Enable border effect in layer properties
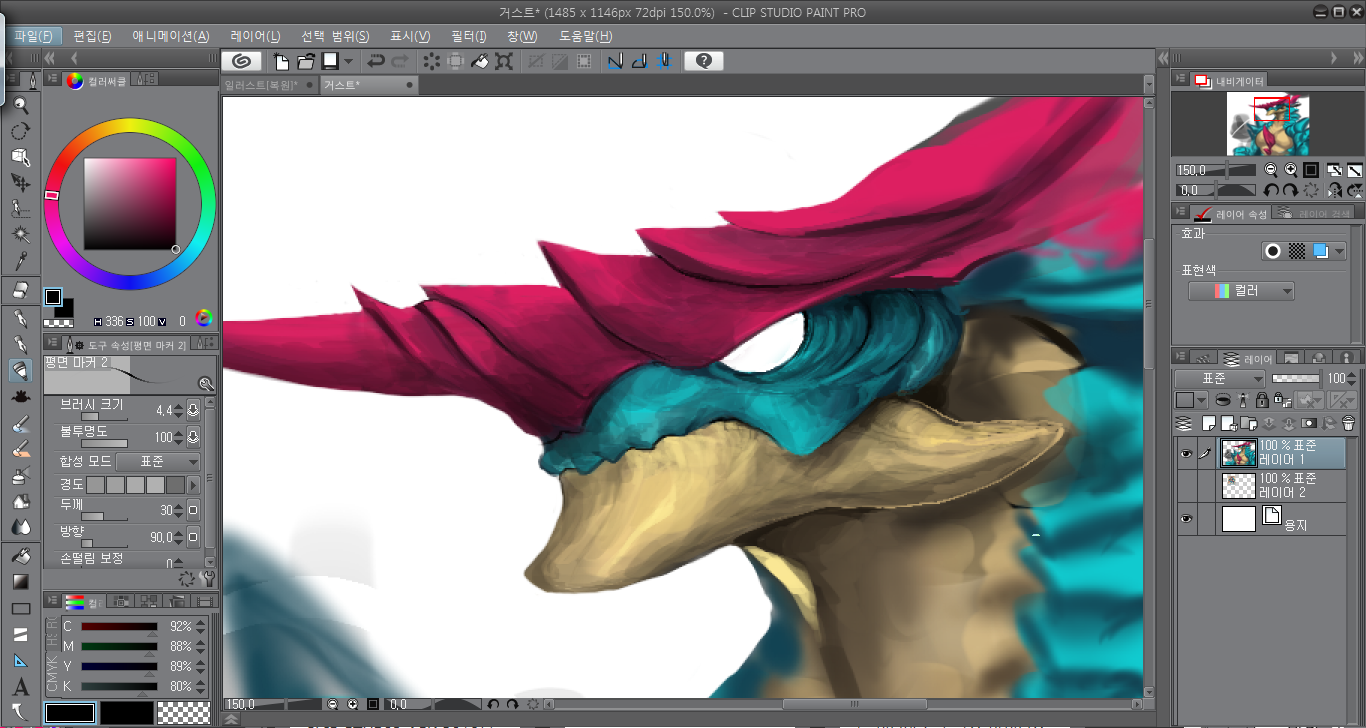 pos(1273,251)
